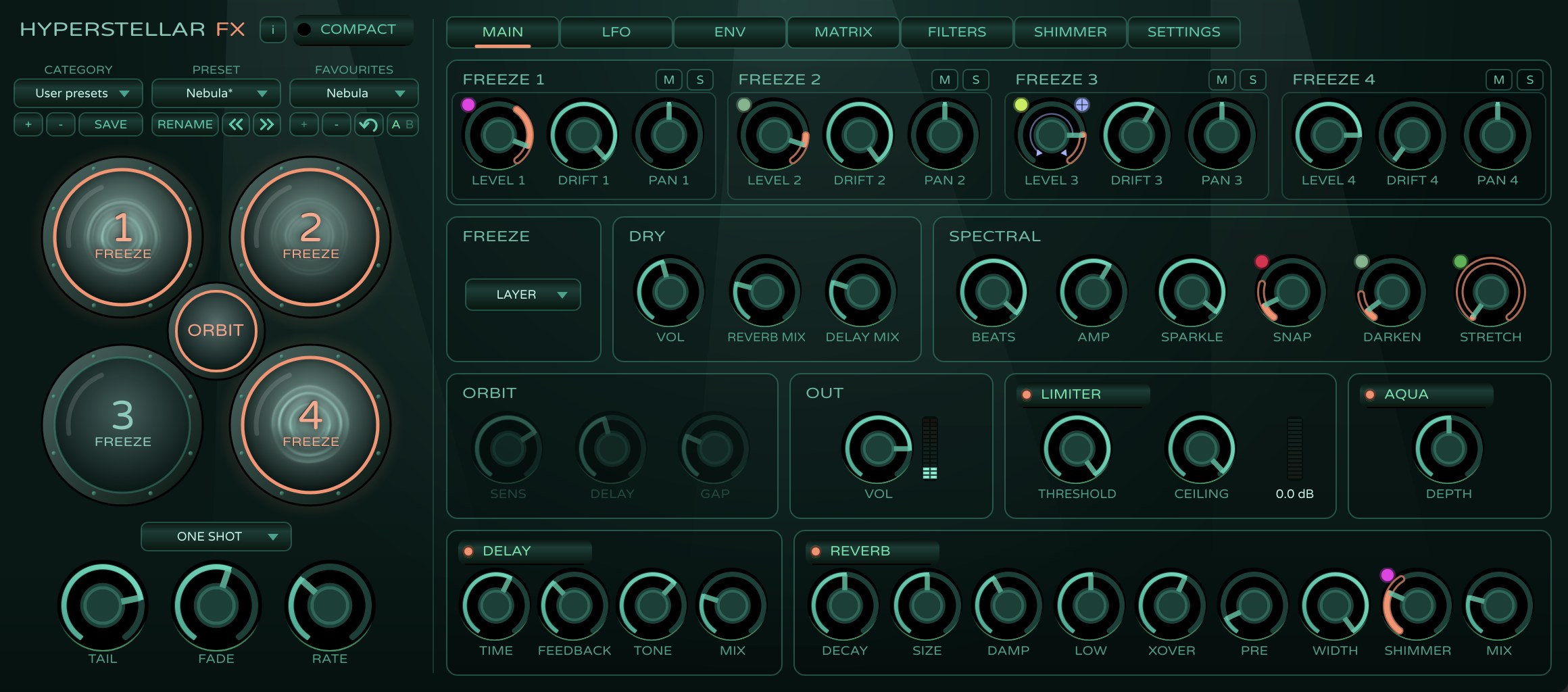Open the Freeze mode LAYER dropdown

pos(523,295)
